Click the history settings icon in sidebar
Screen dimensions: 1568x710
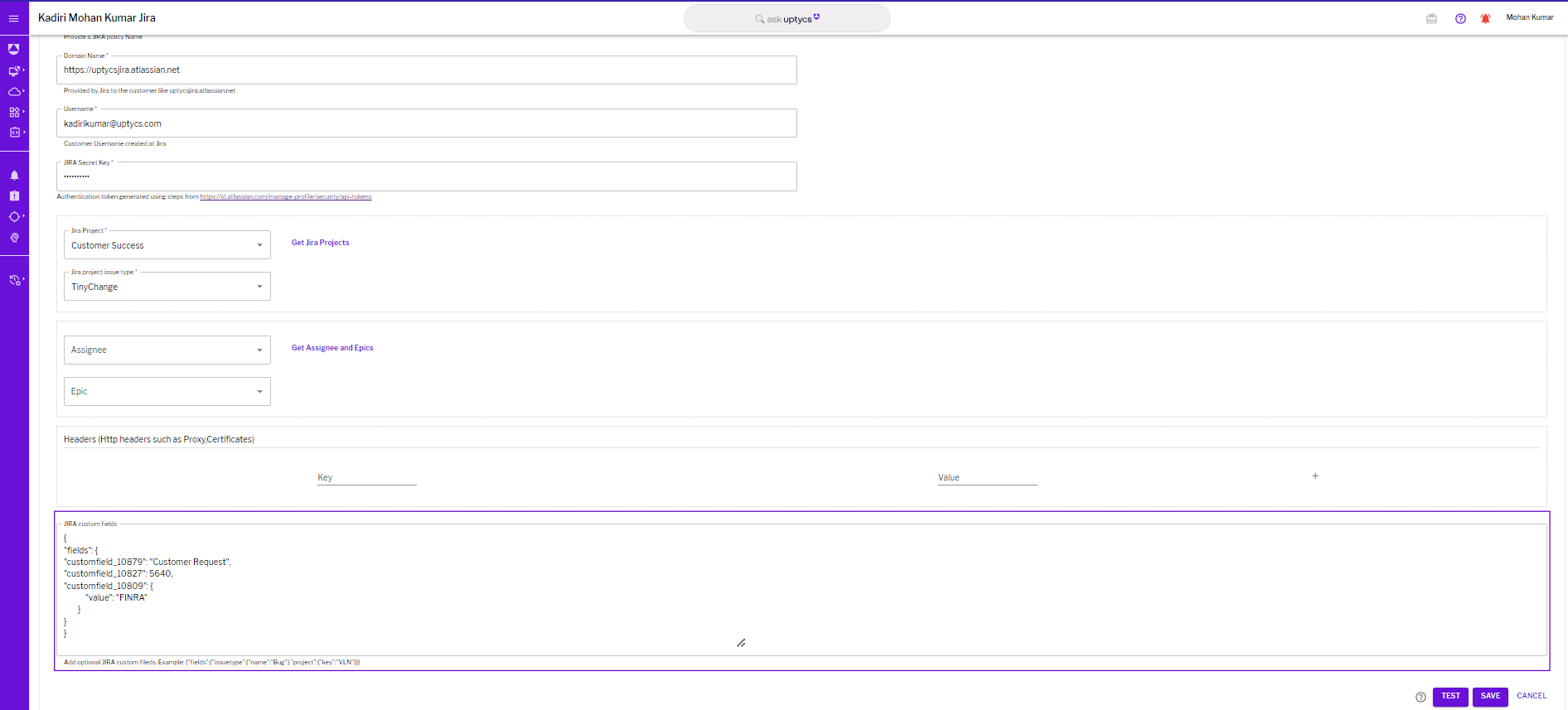14,280
